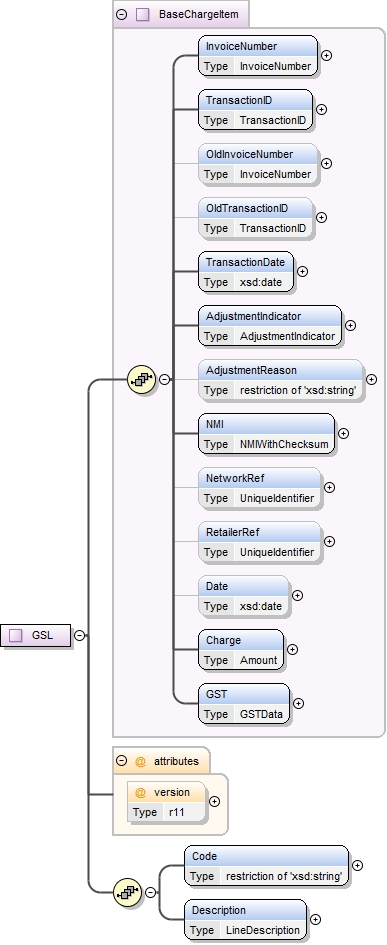Click the upper sequence compositor icon
The image size is (387, 945).
point(142,379)
